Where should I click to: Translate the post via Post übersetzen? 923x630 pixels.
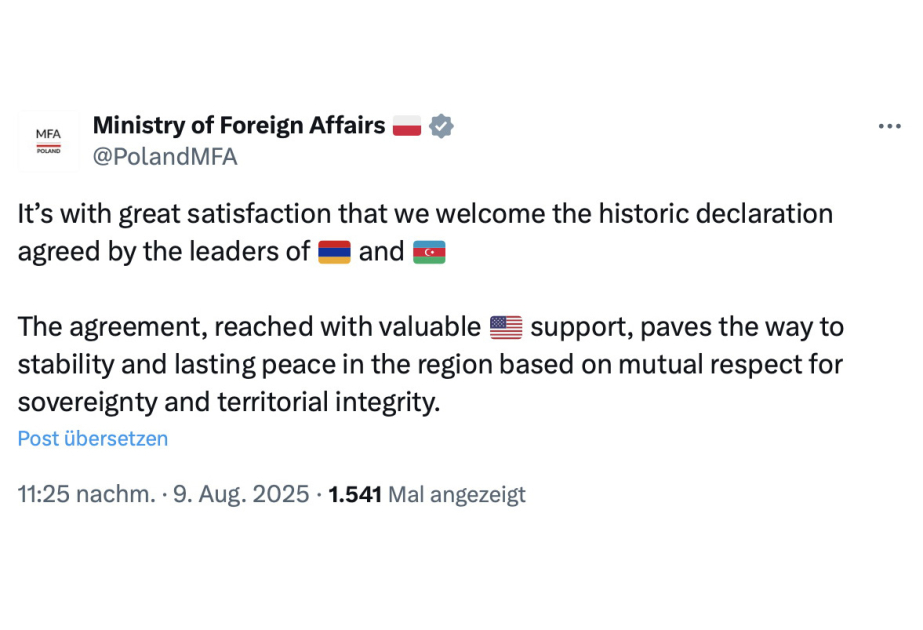pos(92,439)
